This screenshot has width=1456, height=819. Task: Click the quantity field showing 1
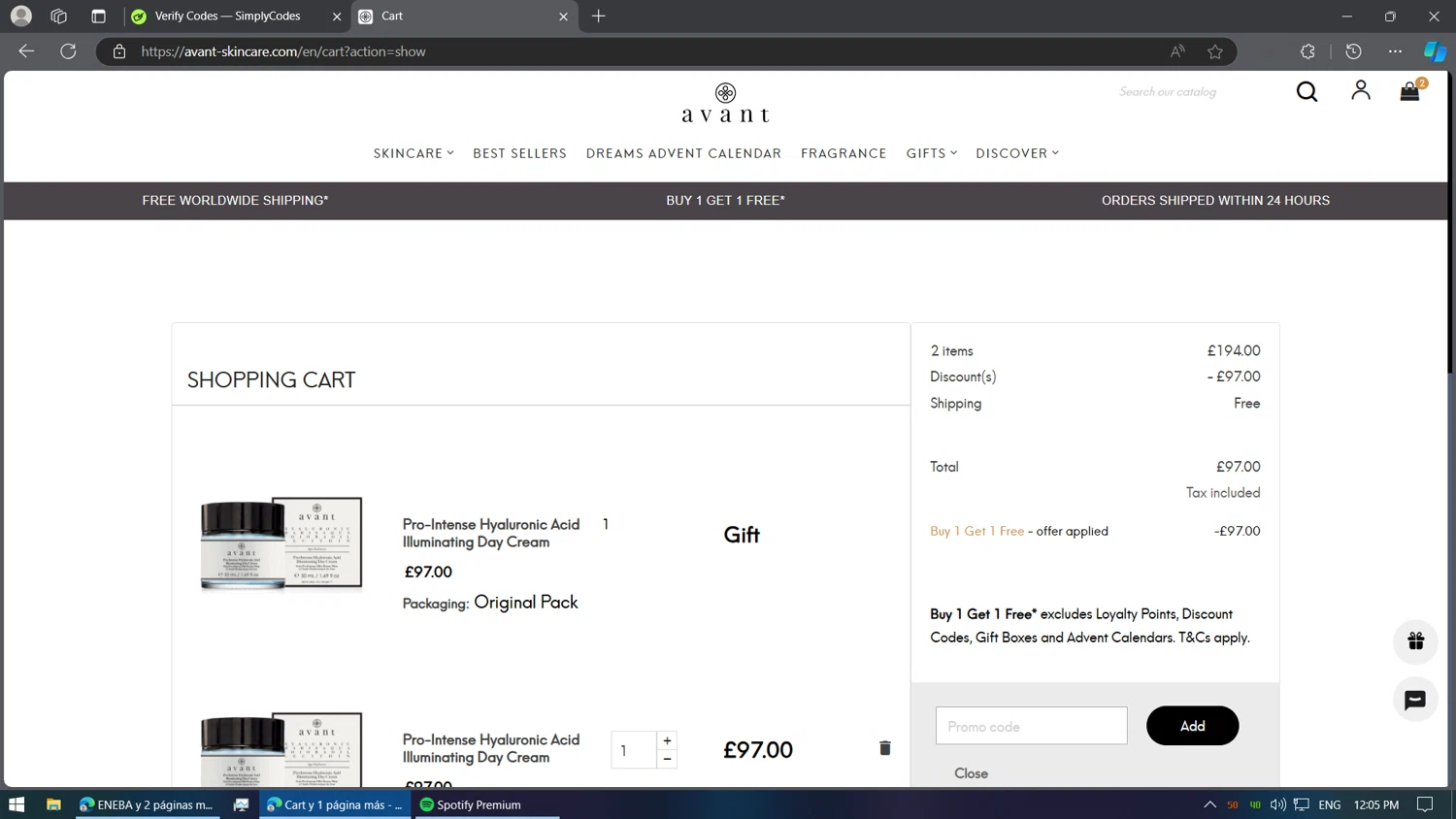pyautogui.click(x=634, y=750)
